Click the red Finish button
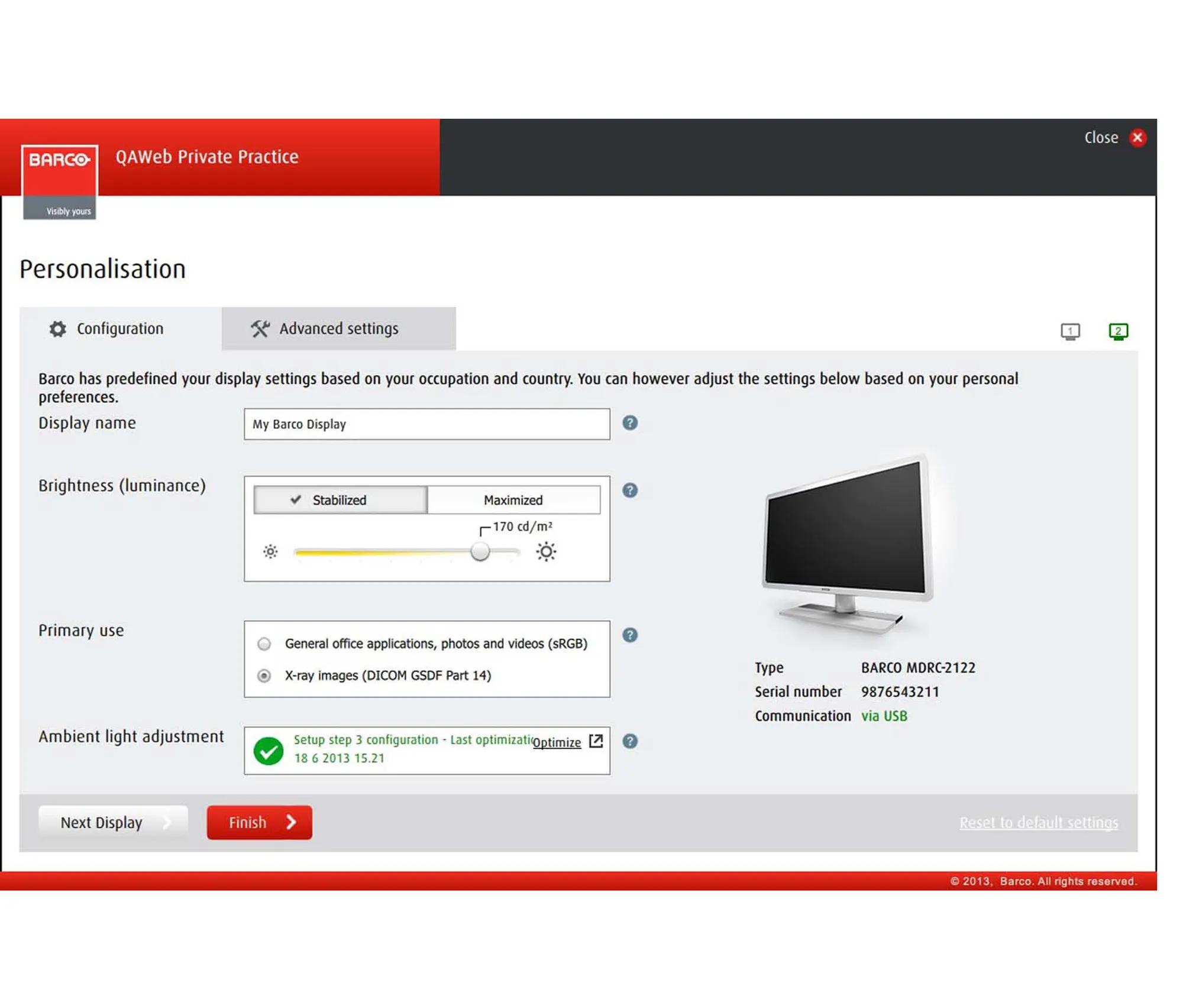 click(x=260, y=823)
